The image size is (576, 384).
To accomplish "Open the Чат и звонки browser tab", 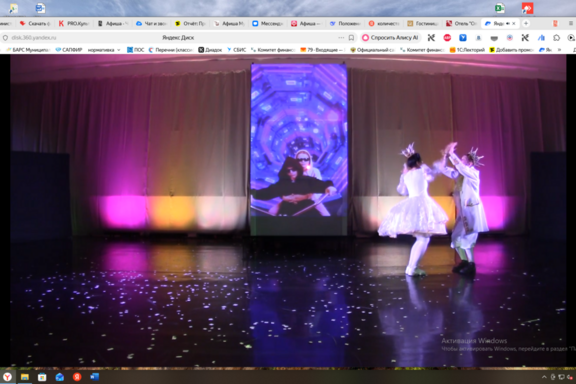I will pyautogui.click(x=151, y=24).
